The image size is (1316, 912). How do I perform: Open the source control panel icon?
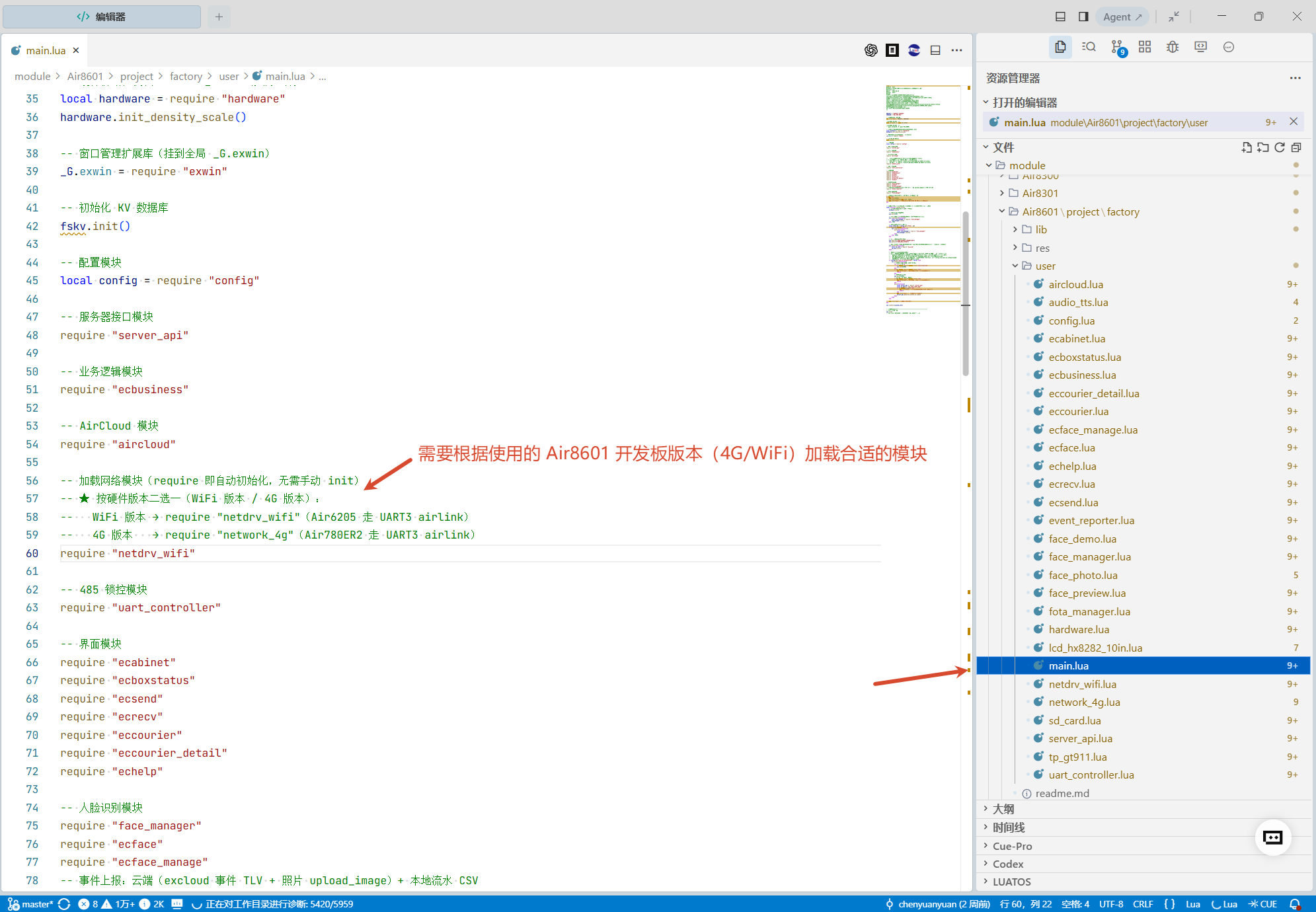[1117, 48]
